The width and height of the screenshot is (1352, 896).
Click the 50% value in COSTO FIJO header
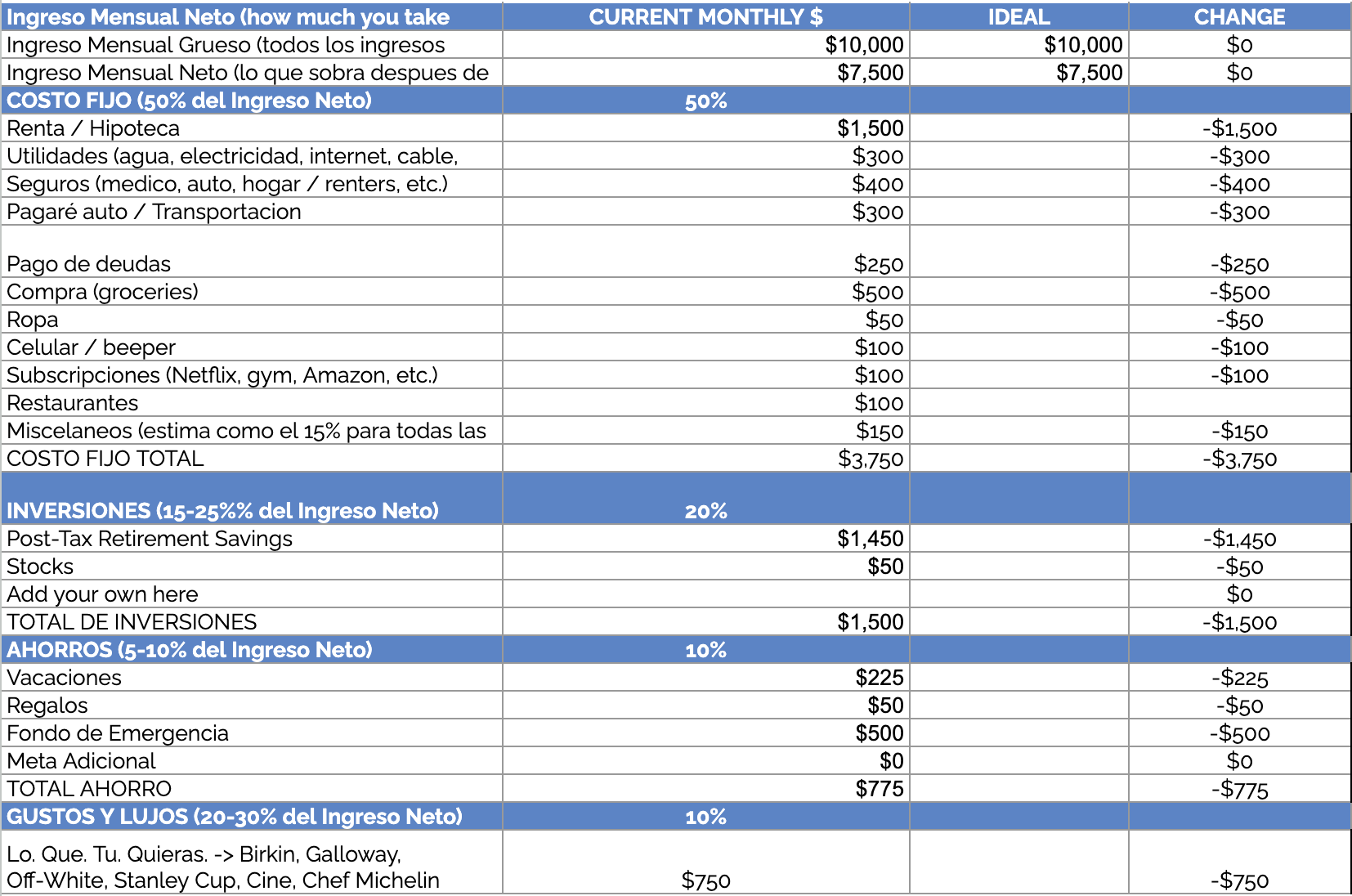[705, 101]
